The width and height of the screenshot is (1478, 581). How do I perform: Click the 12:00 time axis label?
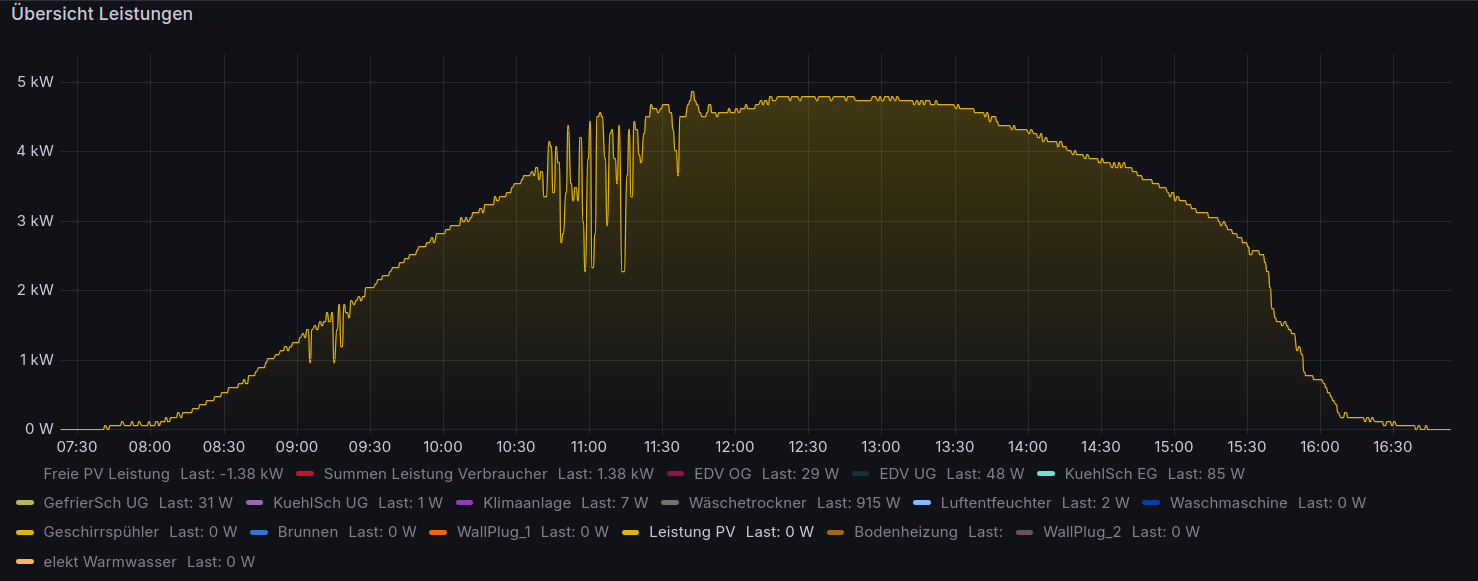click(735, 446)
